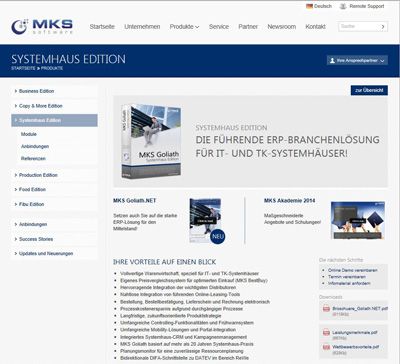The height and width of the screenshot is (364, 400).
Task: Click the MKS software logo
Action: point(42,27)
